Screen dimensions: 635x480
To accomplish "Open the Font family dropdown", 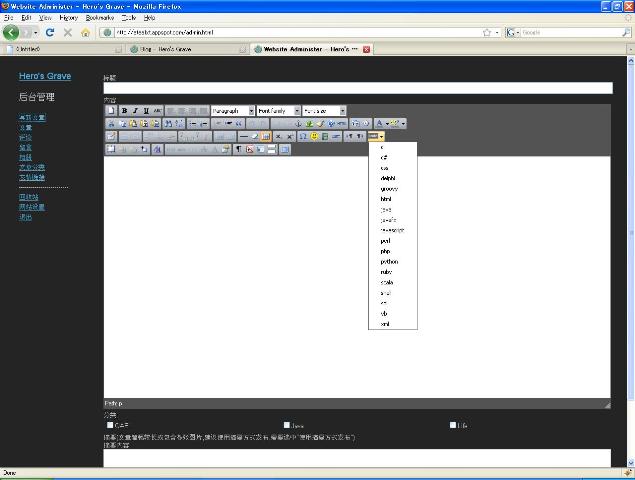I will pyautogui.click(x=279, y=111).
